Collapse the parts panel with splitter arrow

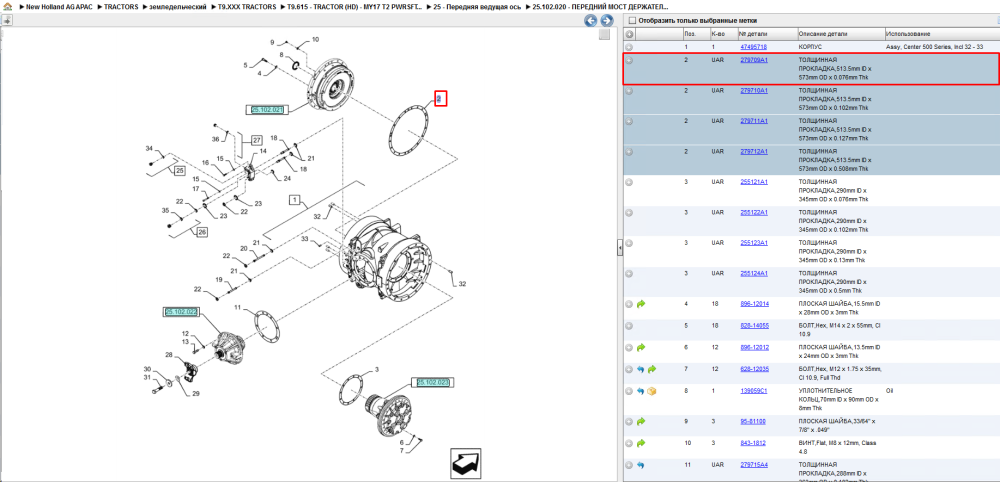(x=619, y=249)
